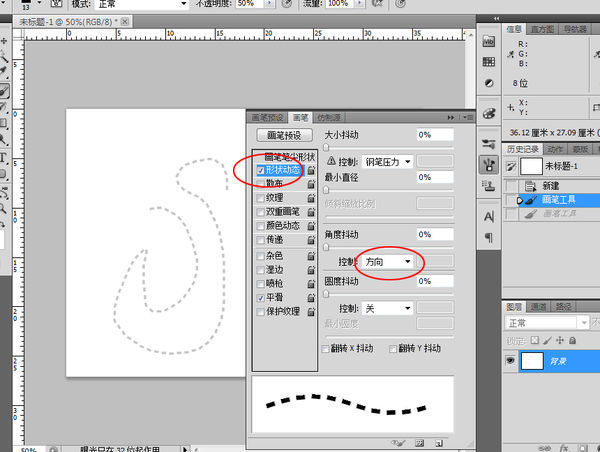Click the 画笔预设 button
Viewport: 600px width, 452px height.
[x=284, y=135]
